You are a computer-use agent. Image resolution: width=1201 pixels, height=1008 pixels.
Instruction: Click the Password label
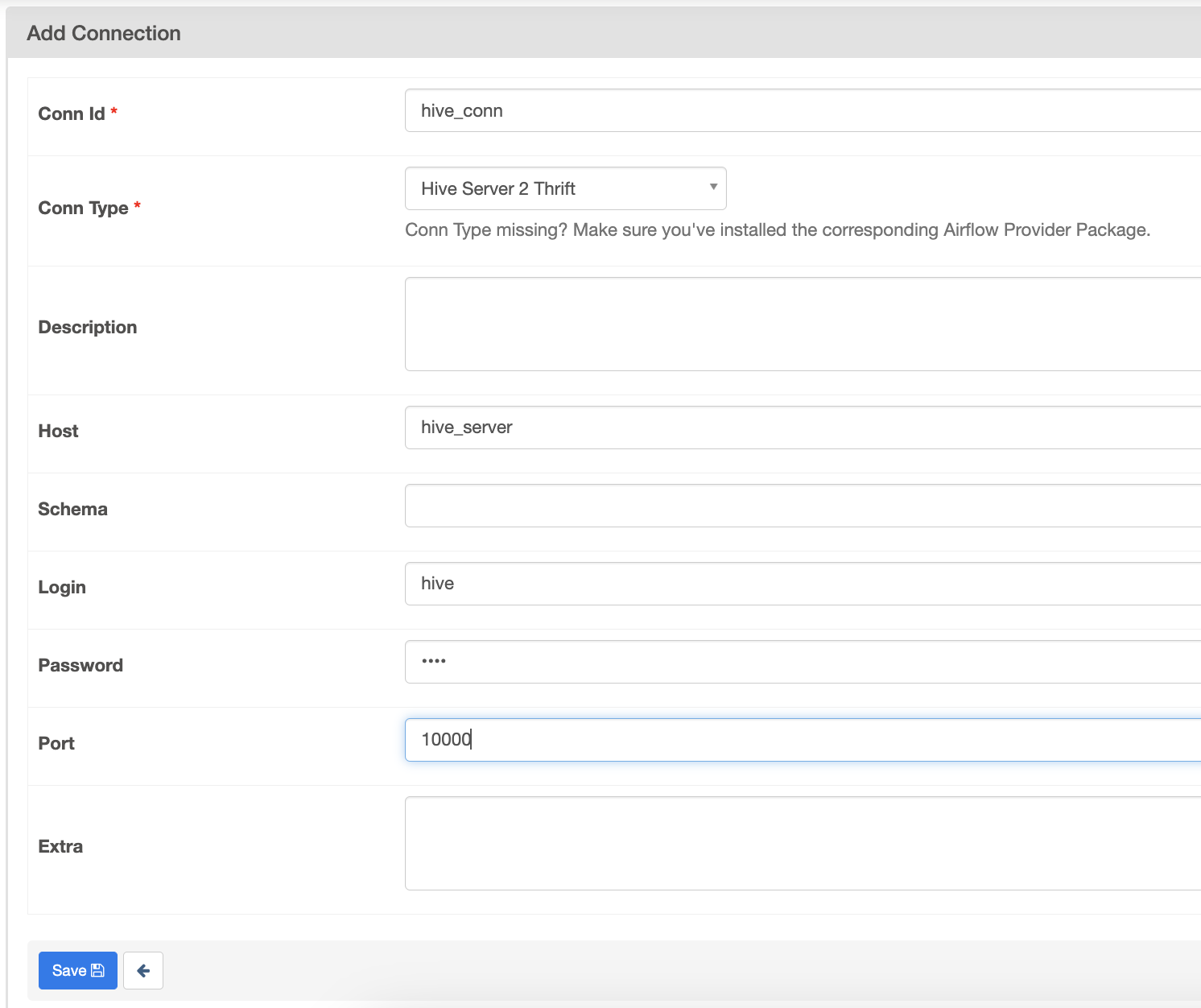pyautogui.click(x=80, y=665)
